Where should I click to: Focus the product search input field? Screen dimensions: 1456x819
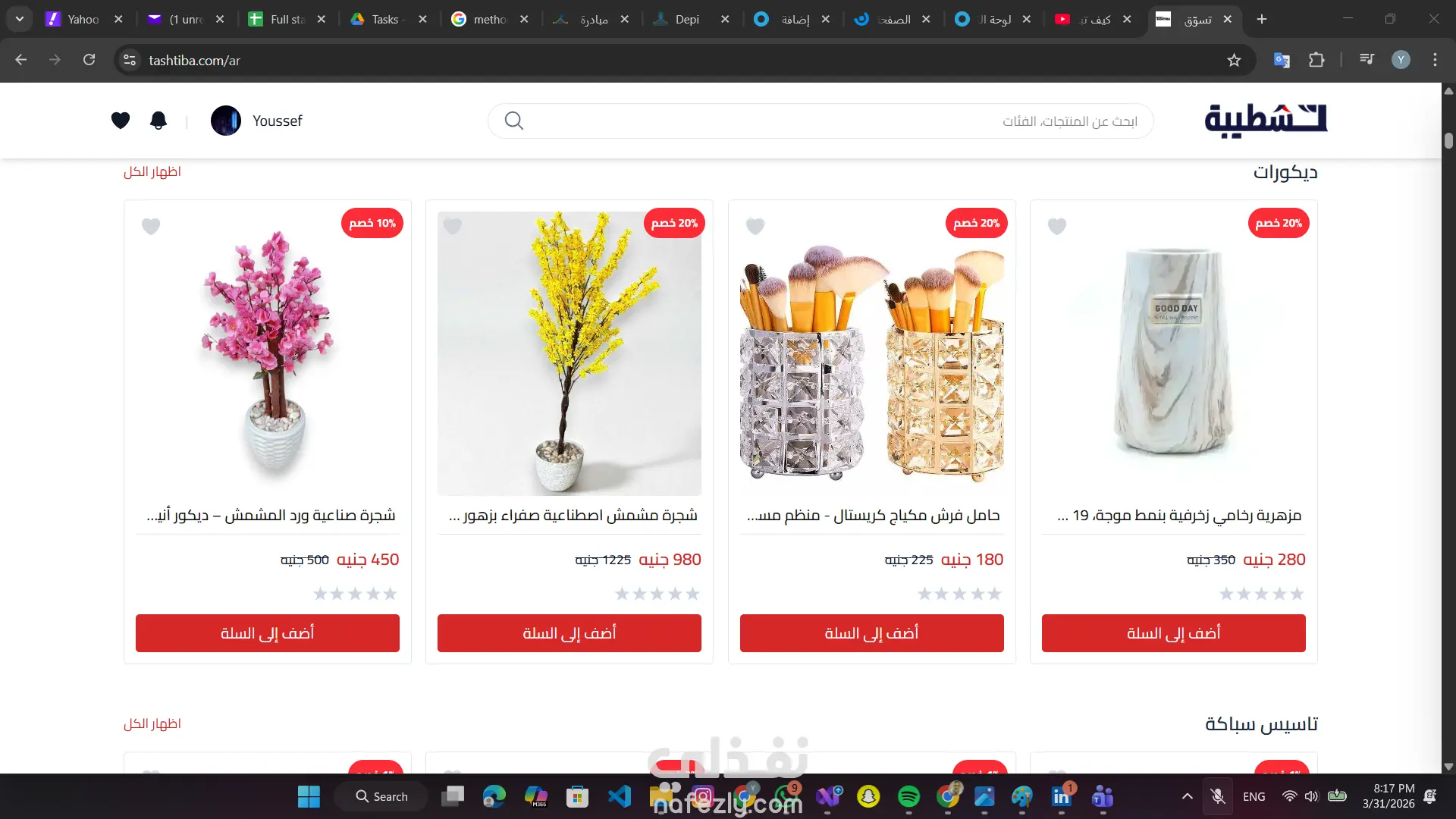[x=834, y=121]
